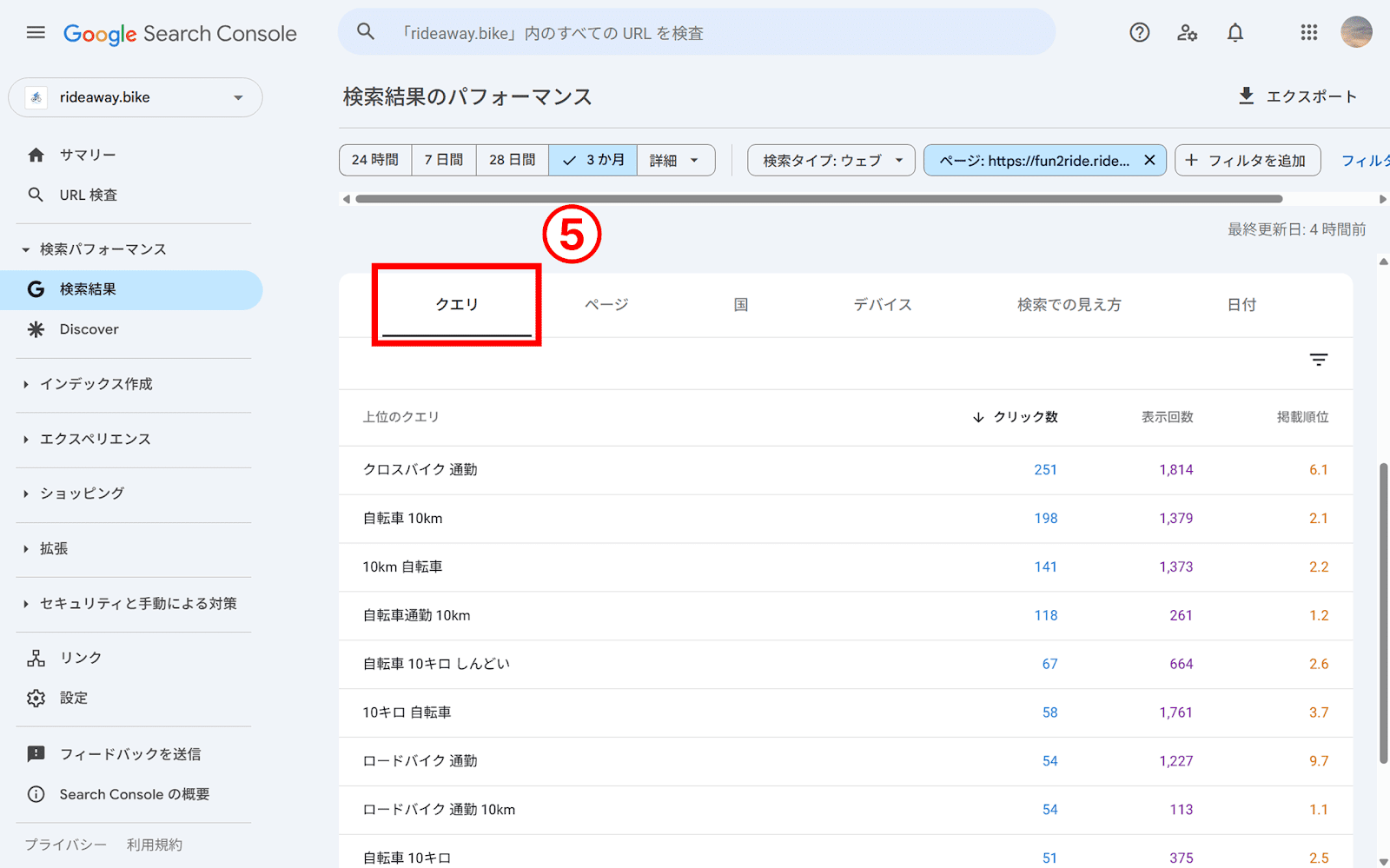Remove the ページ filter chip

pyautogui.click(x=1149, y=160)
